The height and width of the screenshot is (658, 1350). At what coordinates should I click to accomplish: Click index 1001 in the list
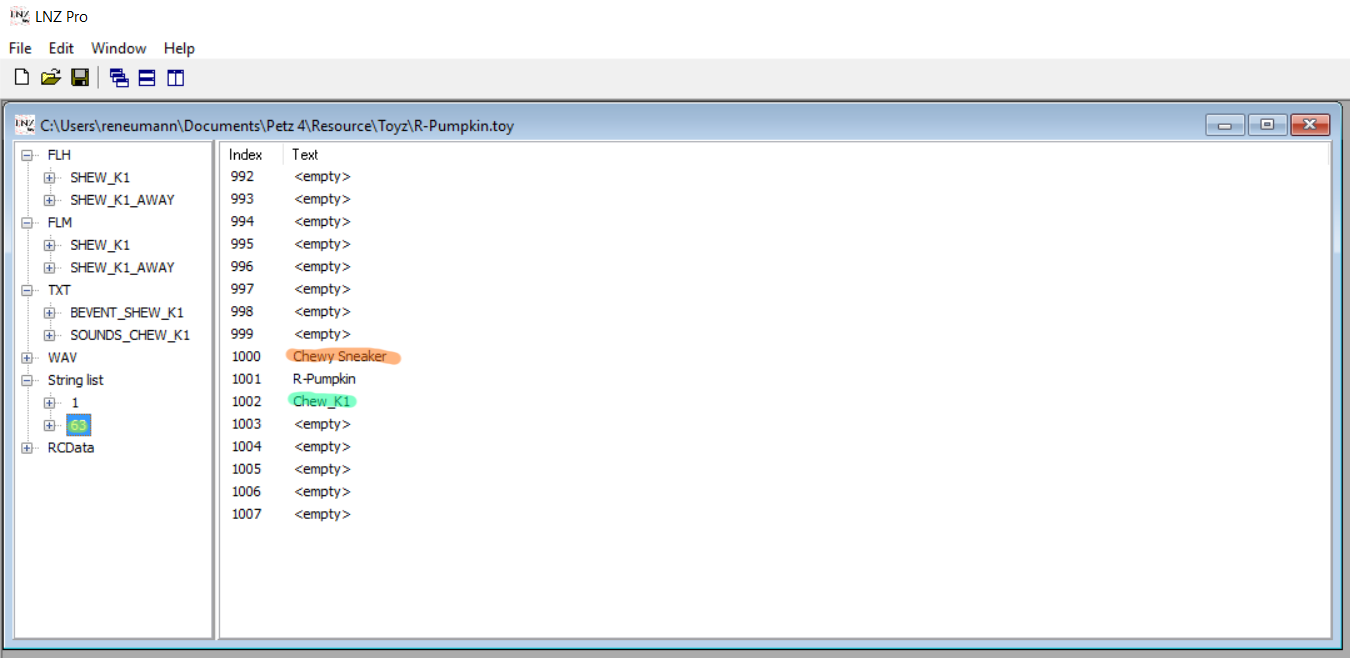pos(245,379)
